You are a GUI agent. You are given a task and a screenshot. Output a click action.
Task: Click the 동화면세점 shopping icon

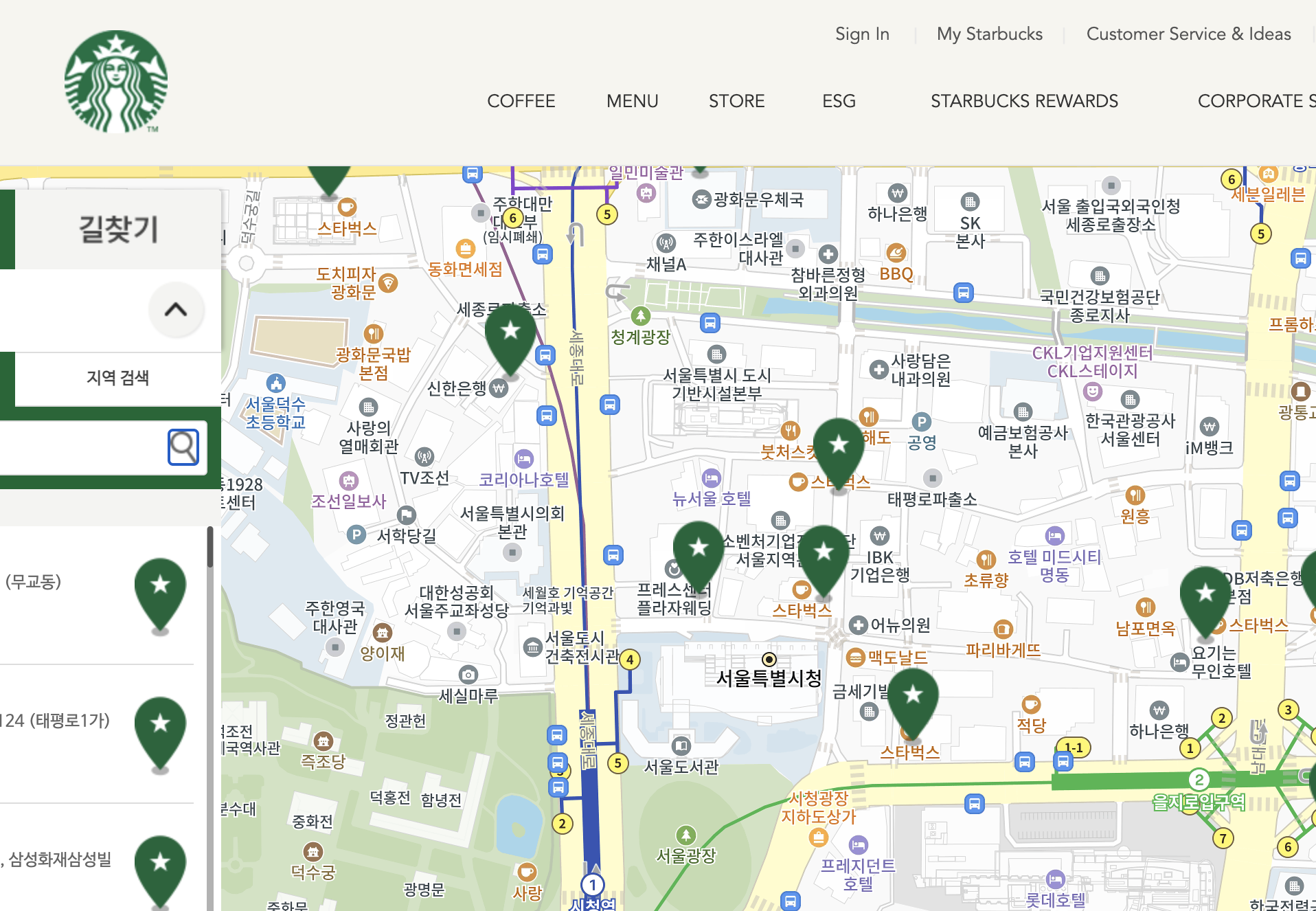466,248
